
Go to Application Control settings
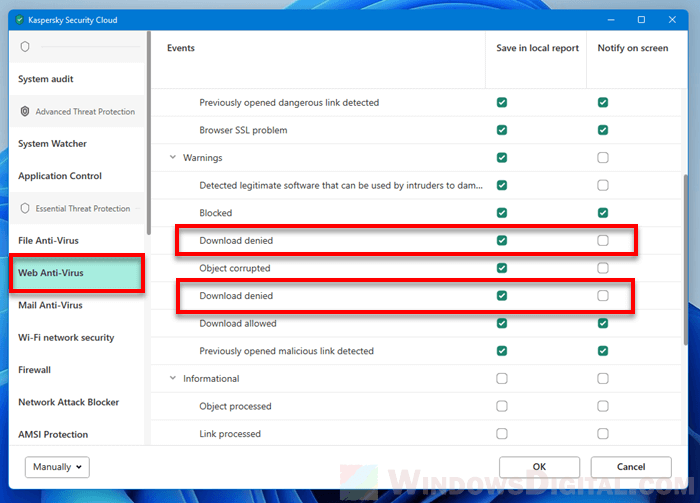click(x=77, y=176)
